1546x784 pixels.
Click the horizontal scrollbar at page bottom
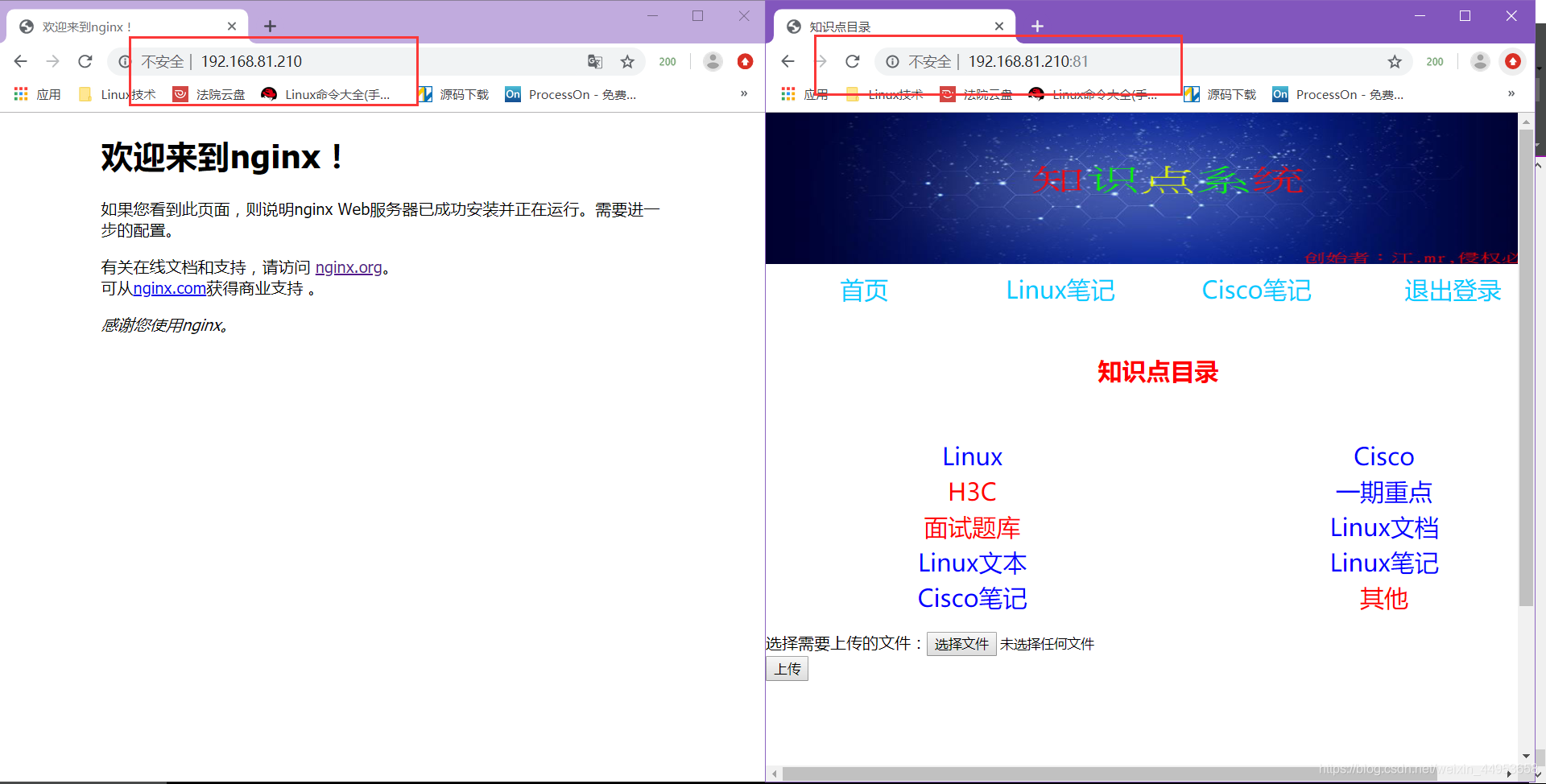coord(1127,773)
